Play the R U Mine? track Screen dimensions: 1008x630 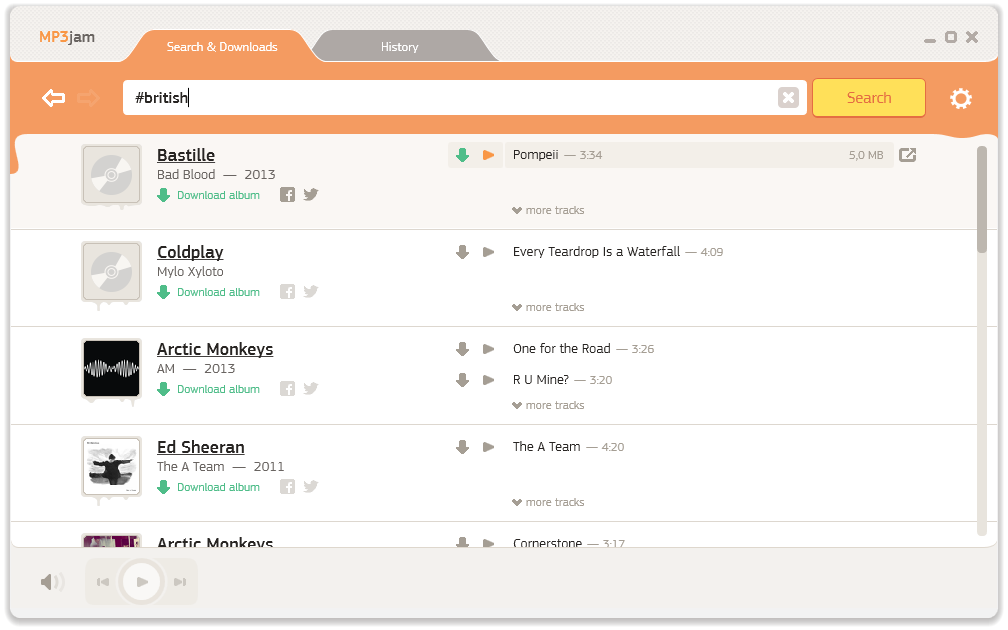[x=489, y=380]
